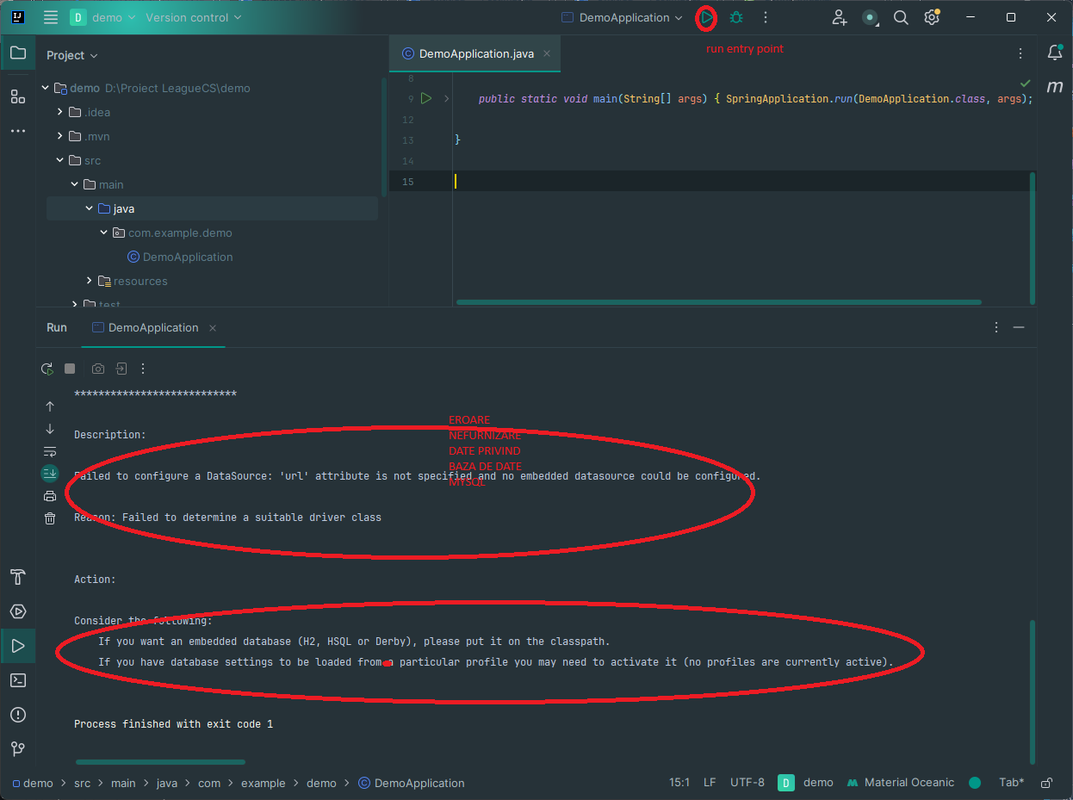This screenshot has height=800, width=1073.
Task: Click the console vertical scrollbar
Action: 1032,691
